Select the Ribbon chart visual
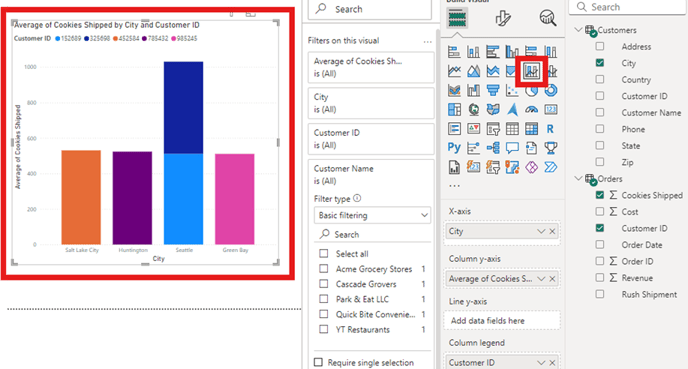 click(454, 90)
